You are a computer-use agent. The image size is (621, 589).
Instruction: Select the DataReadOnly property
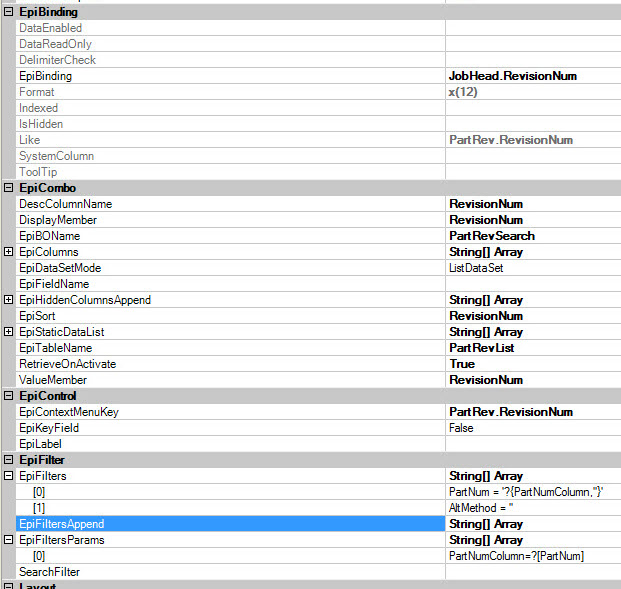(x=230, y=44)
